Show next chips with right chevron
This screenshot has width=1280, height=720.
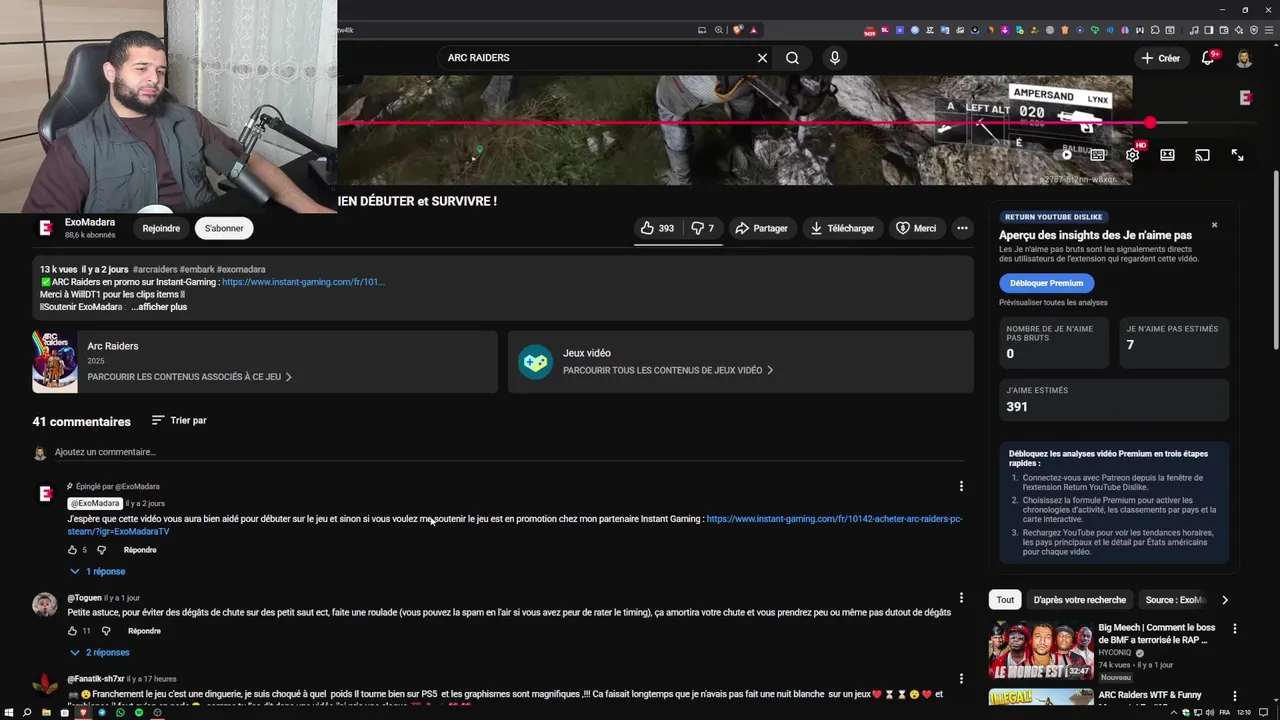[x=1225, y=600]
